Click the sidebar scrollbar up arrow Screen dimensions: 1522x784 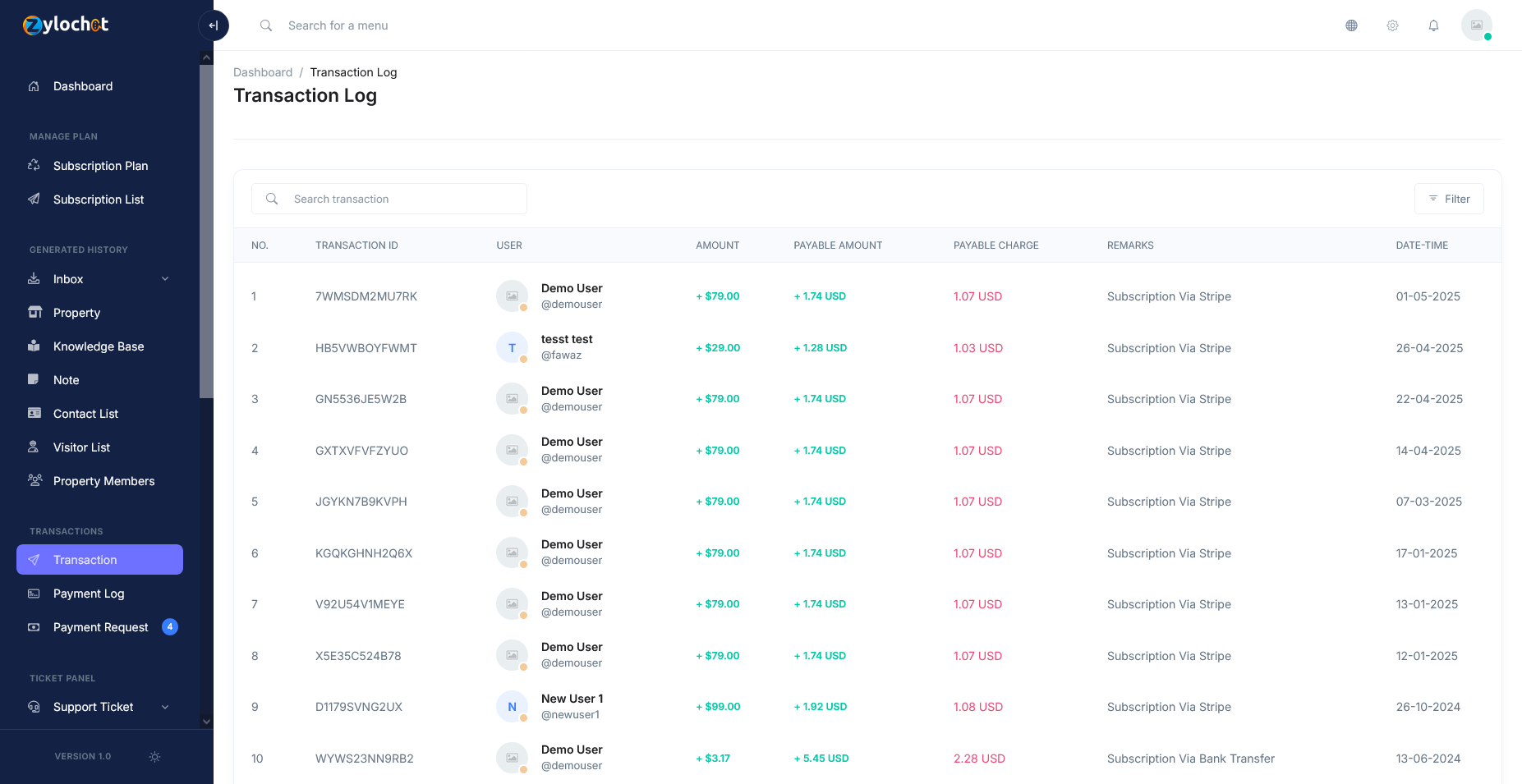pyautogui.click(x=206, y=57)
